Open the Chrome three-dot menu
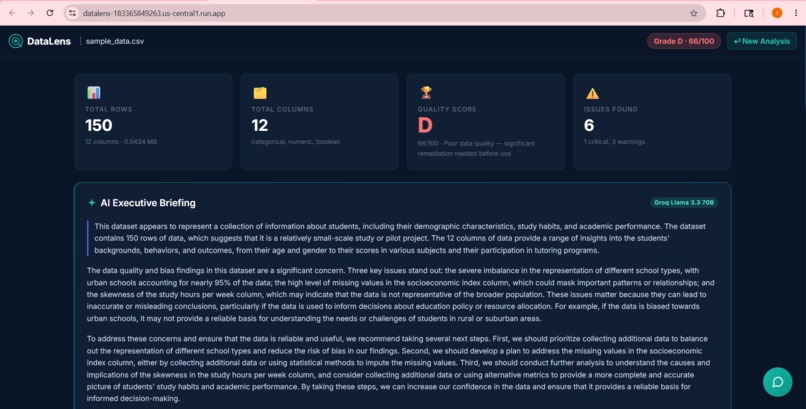Image resolution: width=806 pixels, height=409 pixels. [x=795, y=13]
